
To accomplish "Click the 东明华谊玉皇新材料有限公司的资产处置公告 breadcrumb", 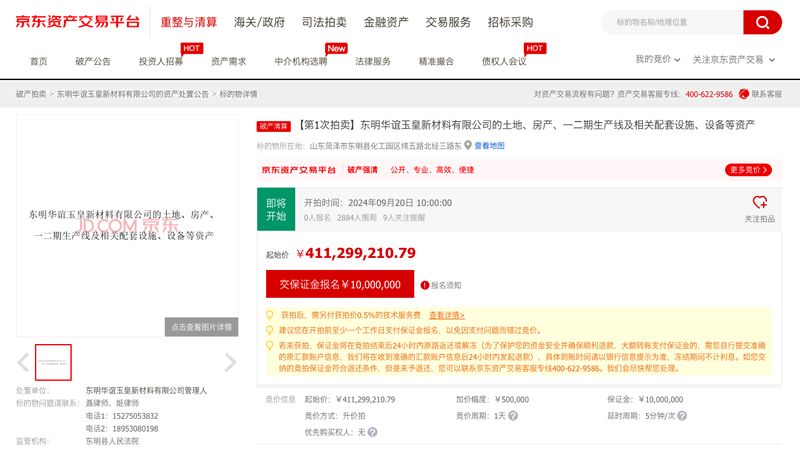I will click(133, 94).
